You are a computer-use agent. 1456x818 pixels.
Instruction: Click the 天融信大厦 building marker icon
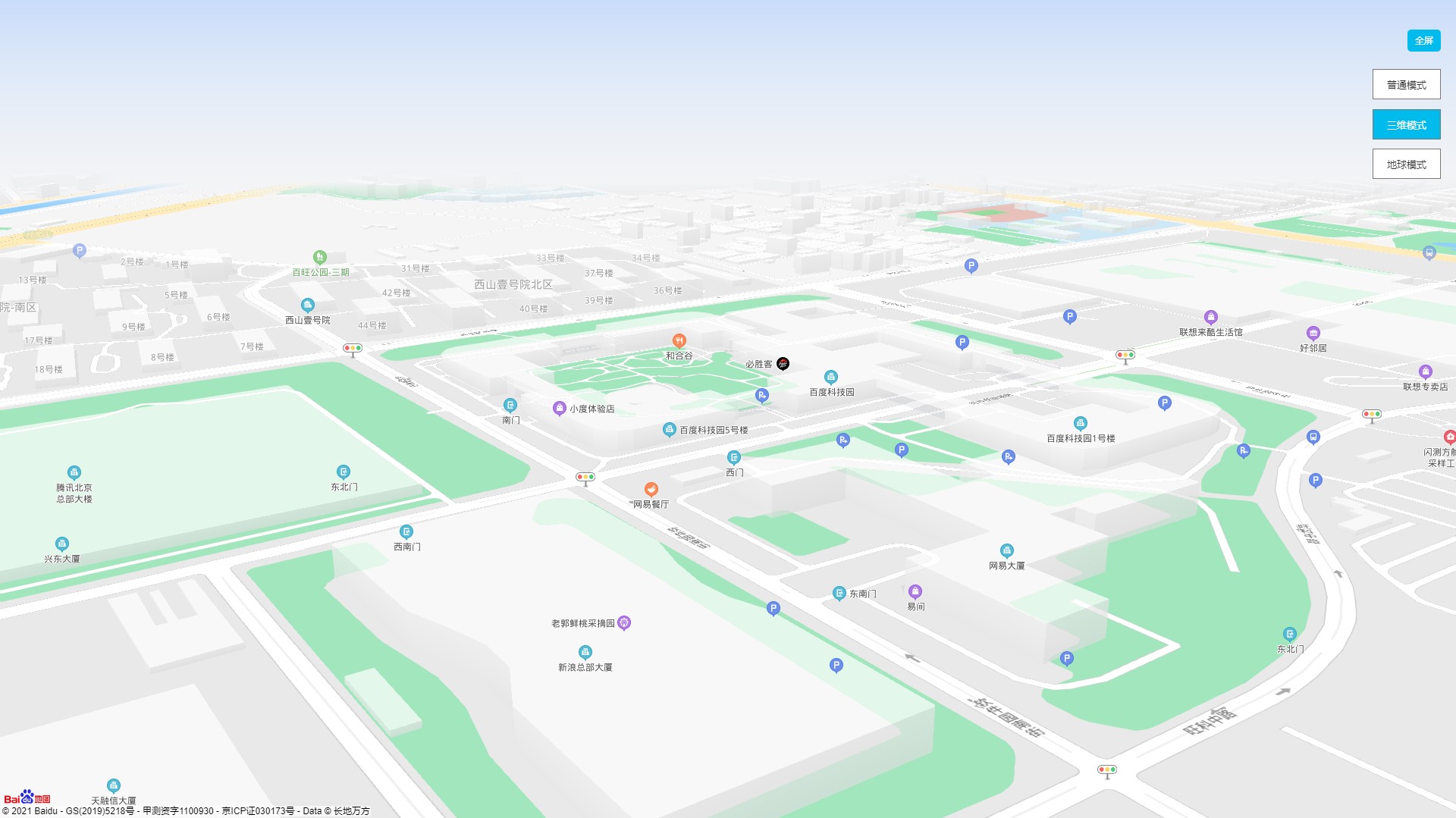[113, 785]
